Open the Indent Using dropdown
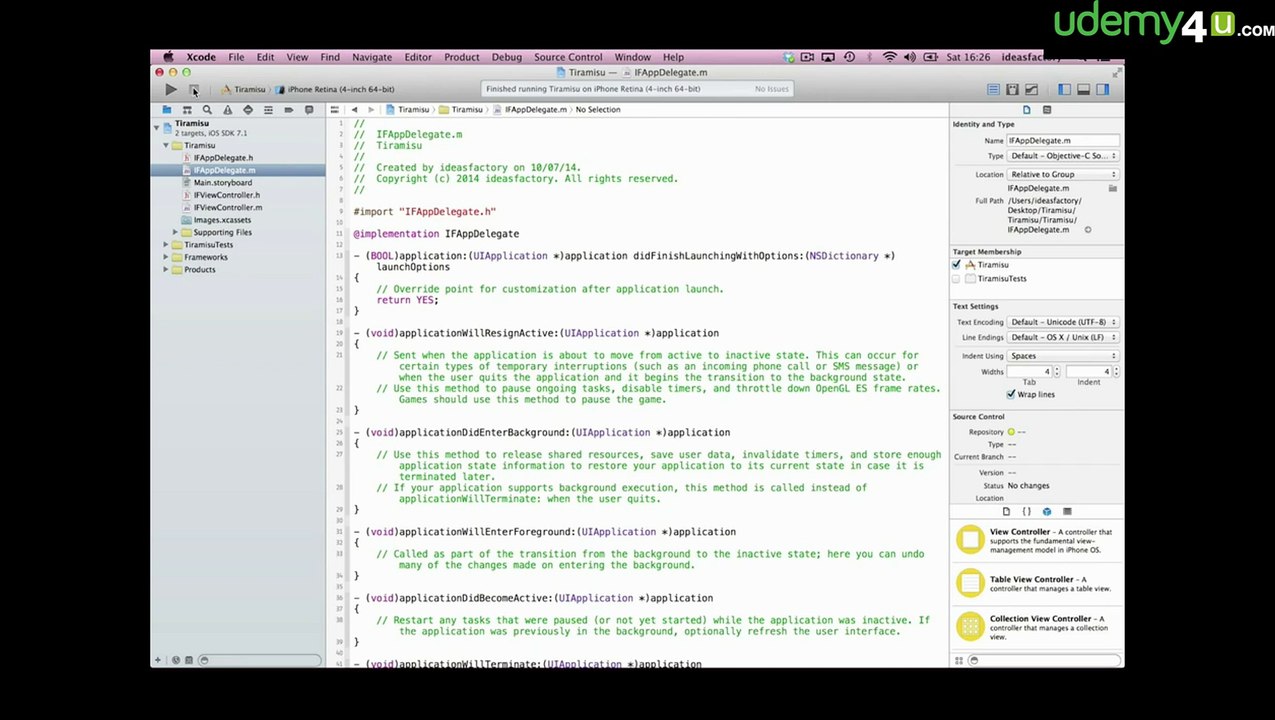 tap(1063, 356)
